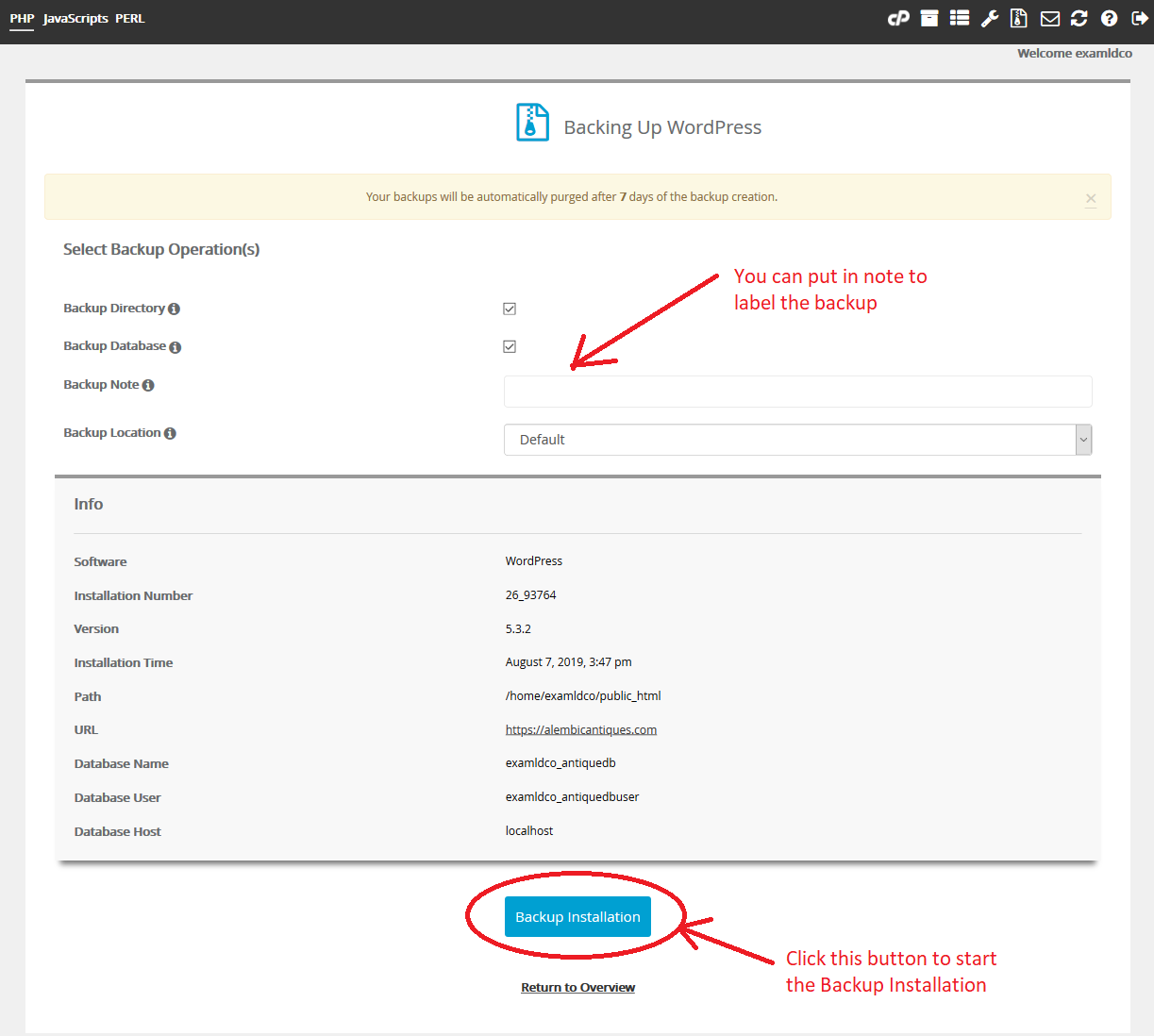This screenshot has height=1036, width=1154.
Task: Click the sync refresh icon
Action: click(x=1079, y=18)
